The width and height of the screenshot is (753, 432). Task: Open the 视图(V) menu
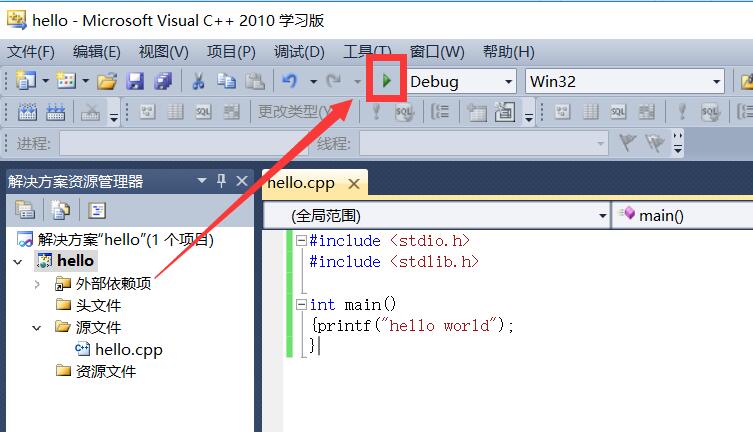[163, 51]
